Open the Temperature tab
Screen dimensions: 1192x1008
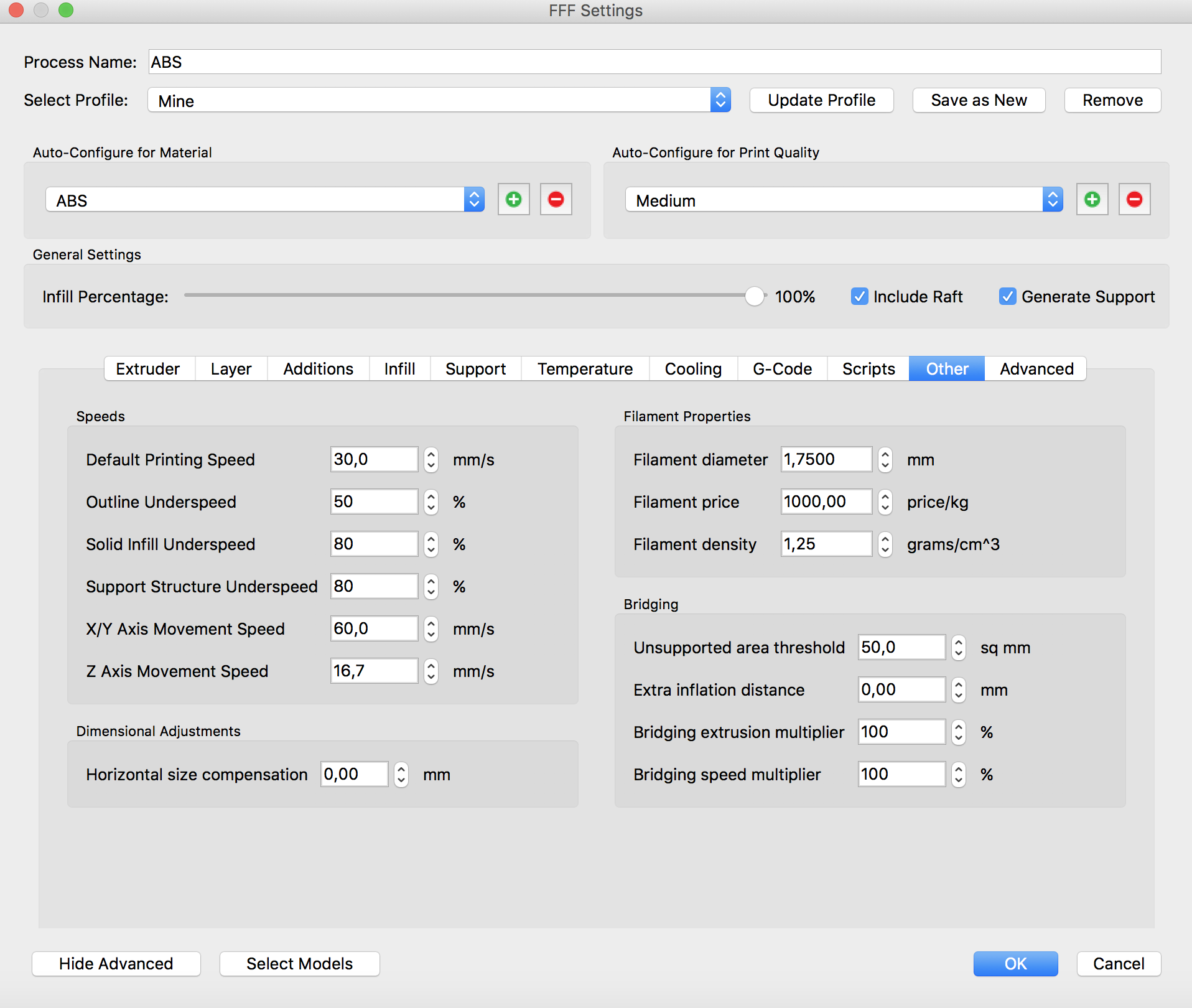click(x=585, y=369)
